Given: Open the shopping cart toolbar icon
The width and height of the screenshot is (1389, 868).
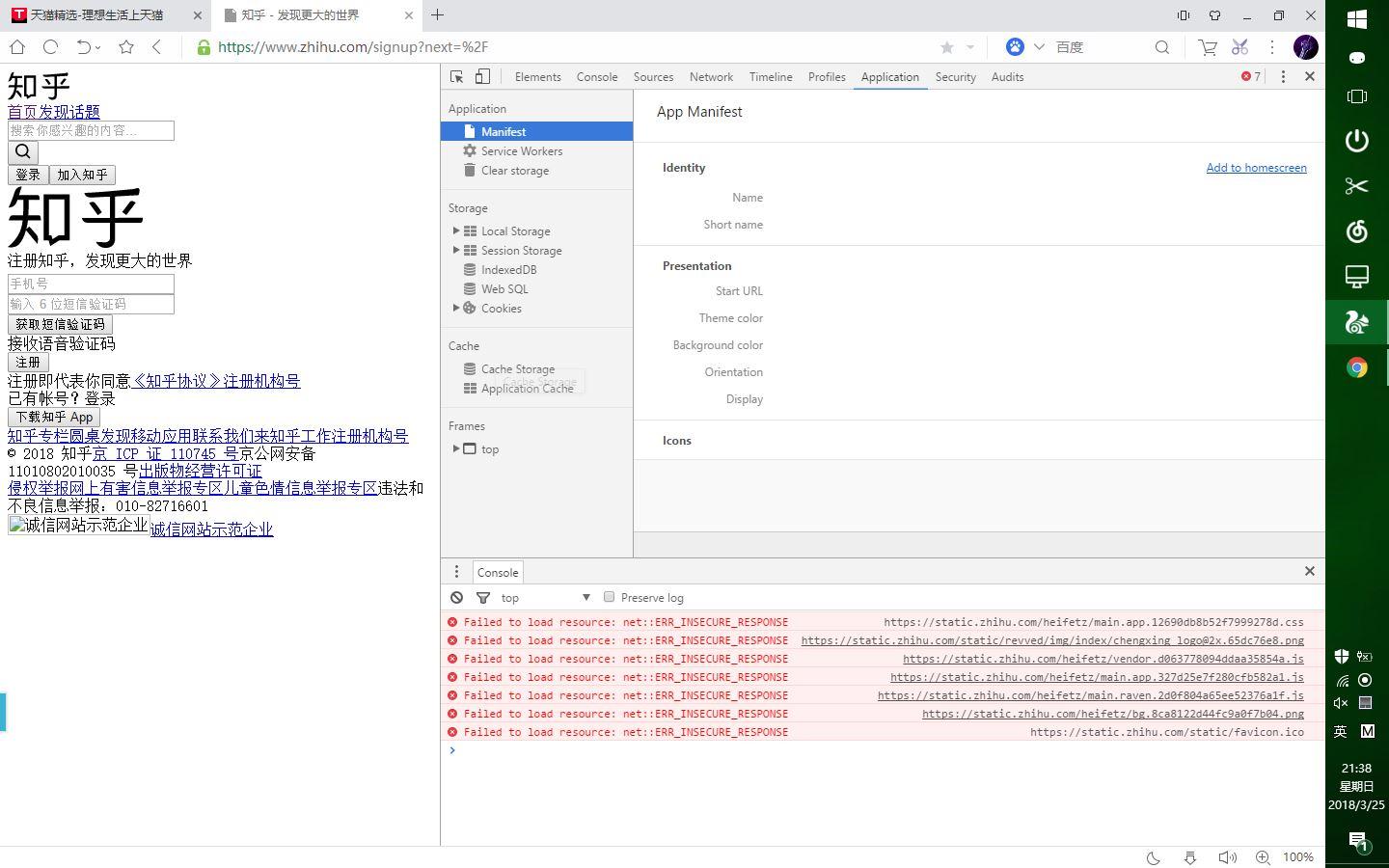Looking at the screenshot, I should [1208, 47].
